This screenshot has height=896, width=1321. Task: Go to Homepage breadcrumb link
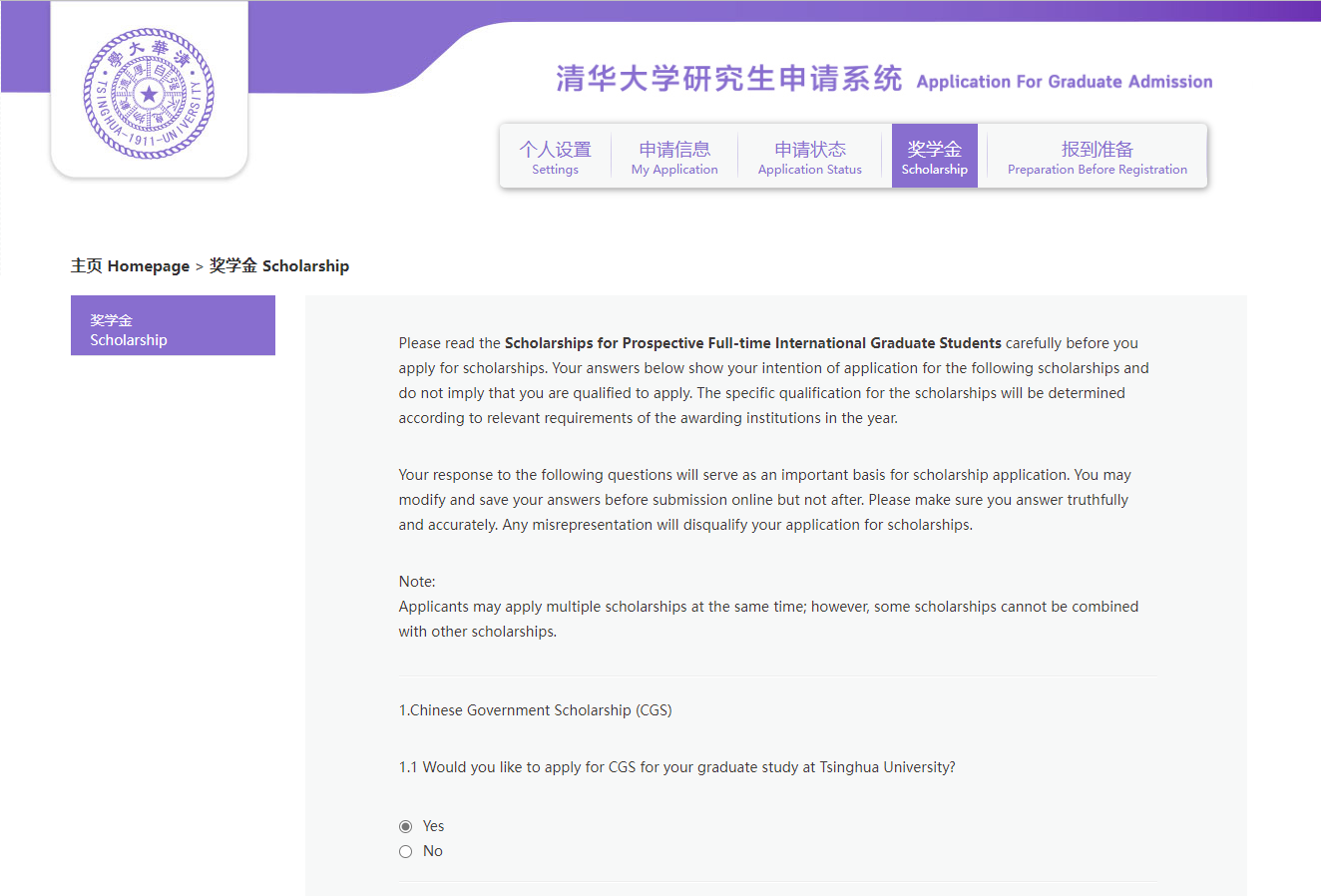pos(130,265)
